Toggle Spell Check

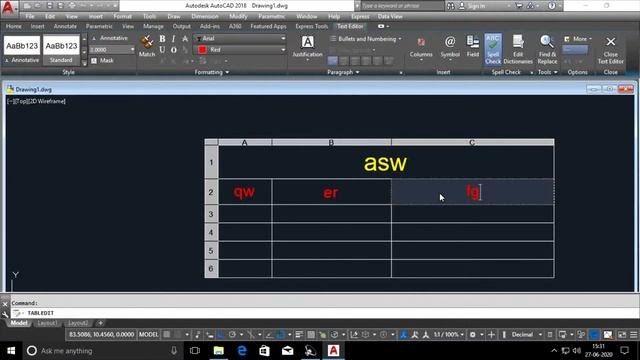pyautogui.click(x=493, y=49)
